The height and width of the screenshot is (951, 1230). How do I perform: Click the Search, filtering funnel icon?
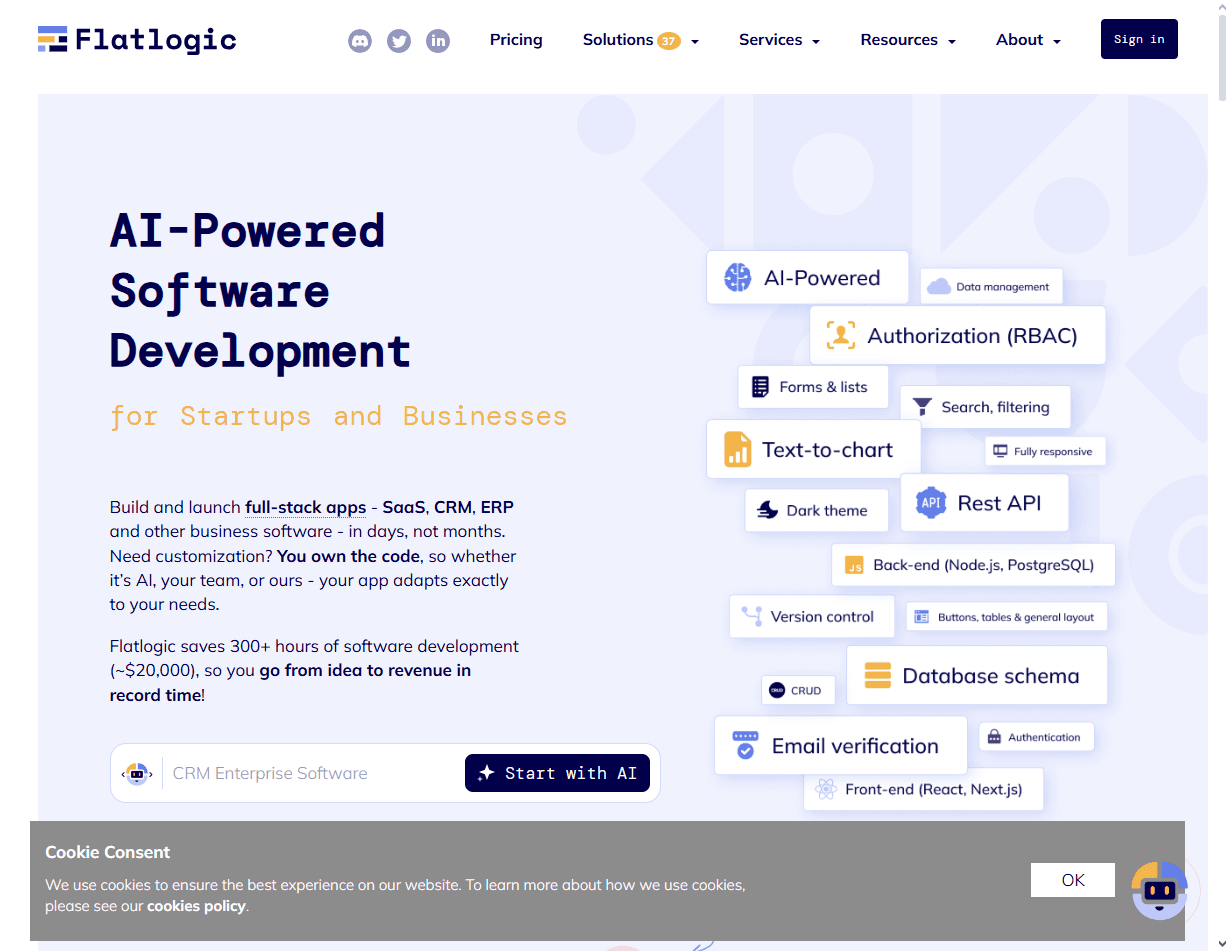pos(922,407)
